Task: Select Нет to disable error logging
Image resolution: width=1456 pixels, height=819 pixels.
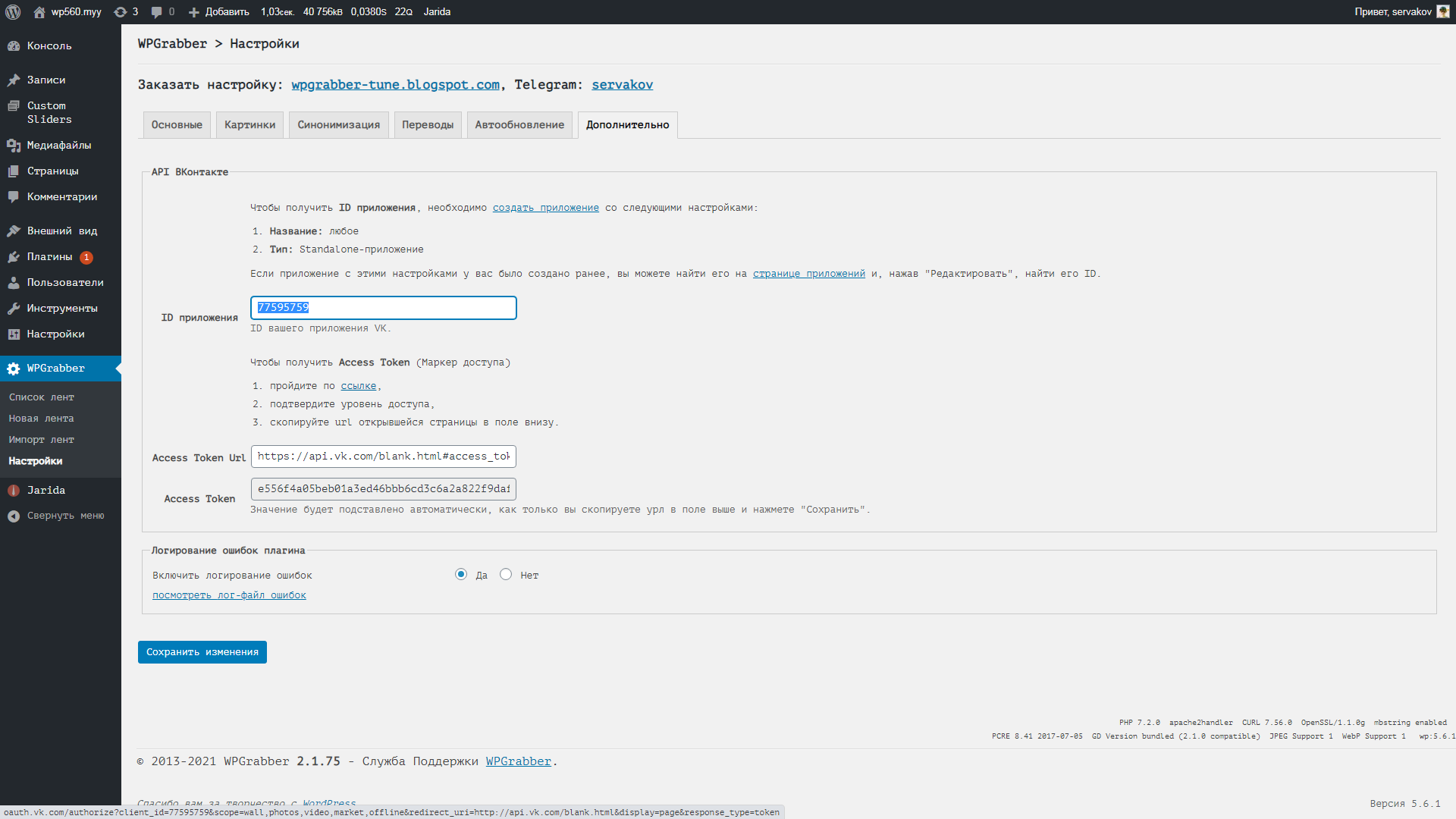Action: [506, 575]
